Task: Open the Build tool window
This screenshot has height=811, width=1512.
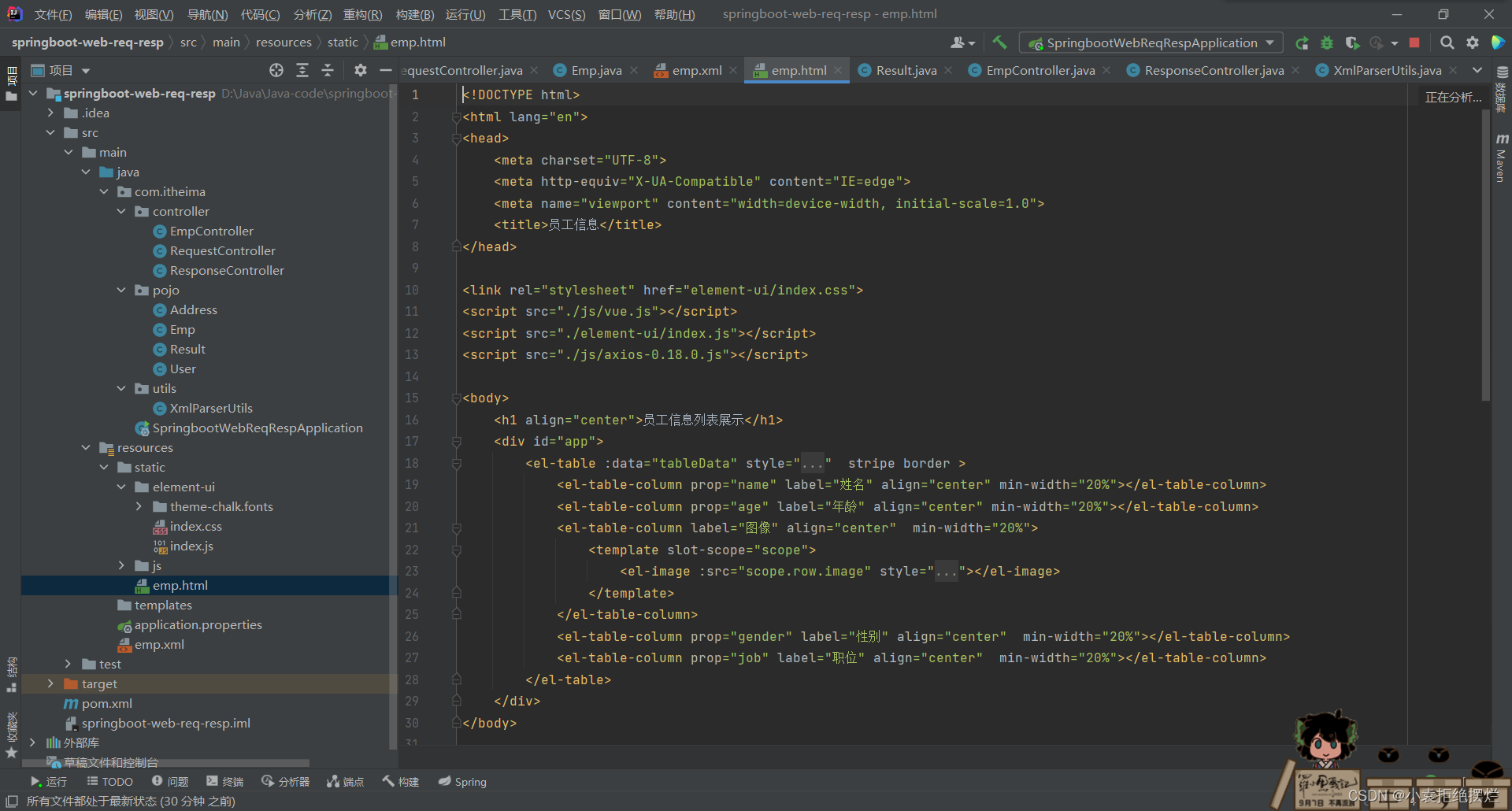Action: click(401, 782)
